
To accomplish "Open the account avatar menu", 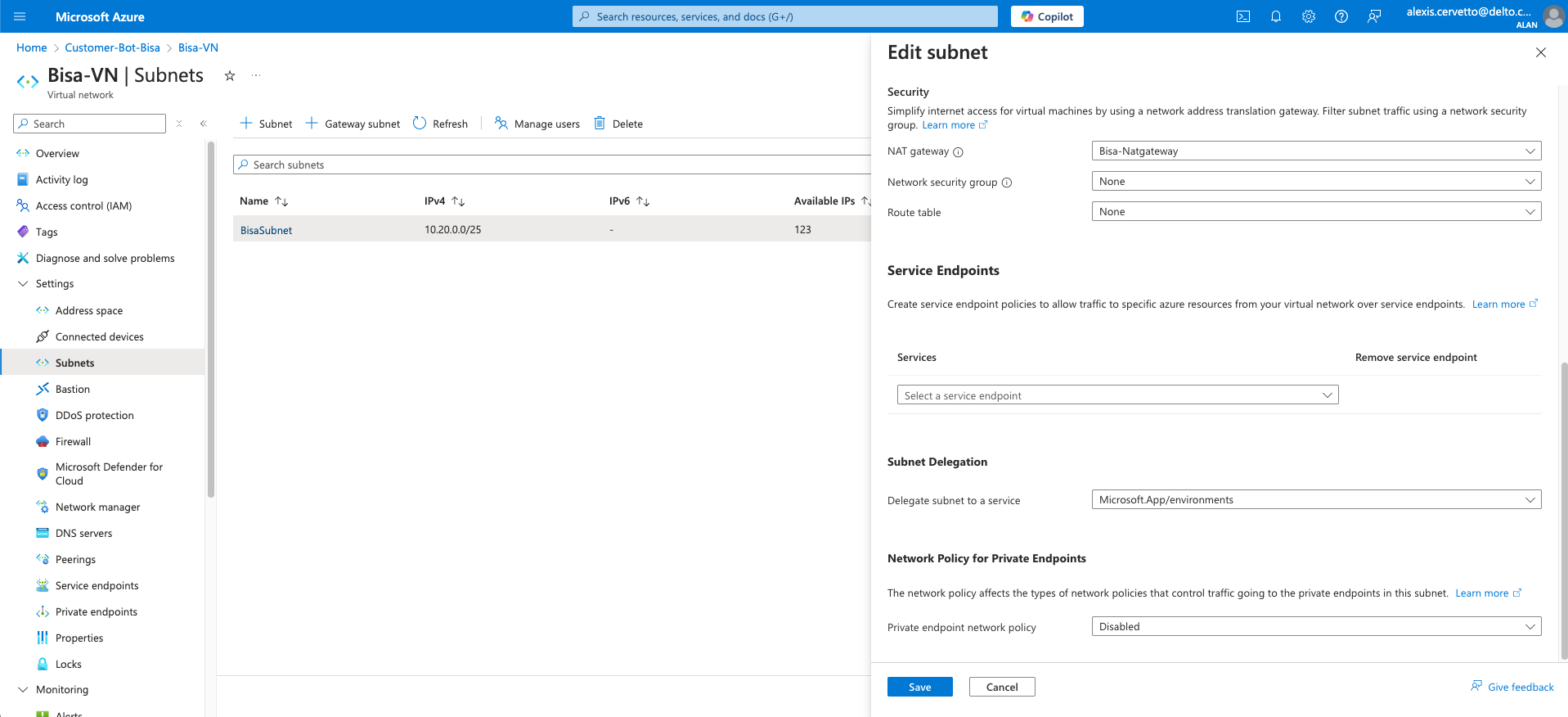I will (x=1553, y=16).
